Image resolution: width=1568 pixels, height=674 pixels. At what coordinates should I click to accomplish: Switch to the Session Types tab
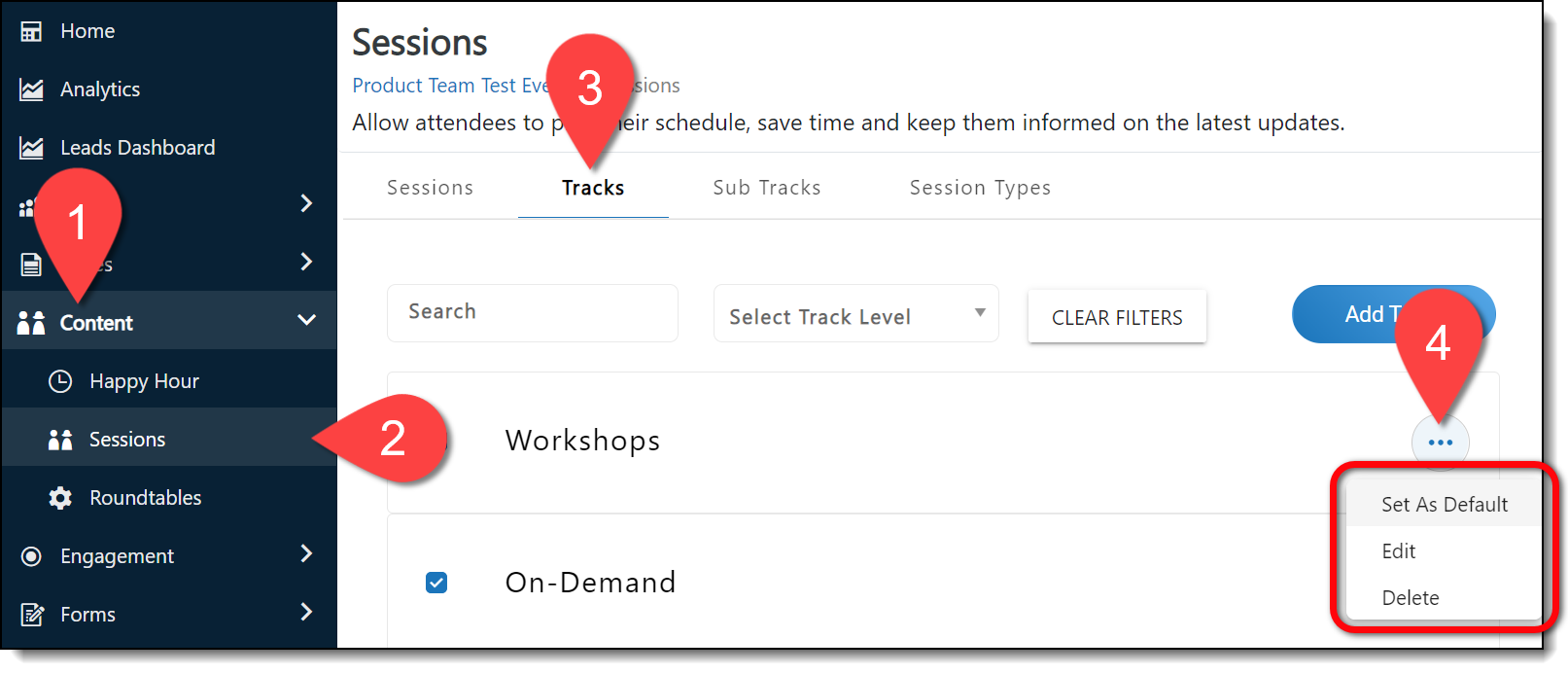click(x=980, y=188)
